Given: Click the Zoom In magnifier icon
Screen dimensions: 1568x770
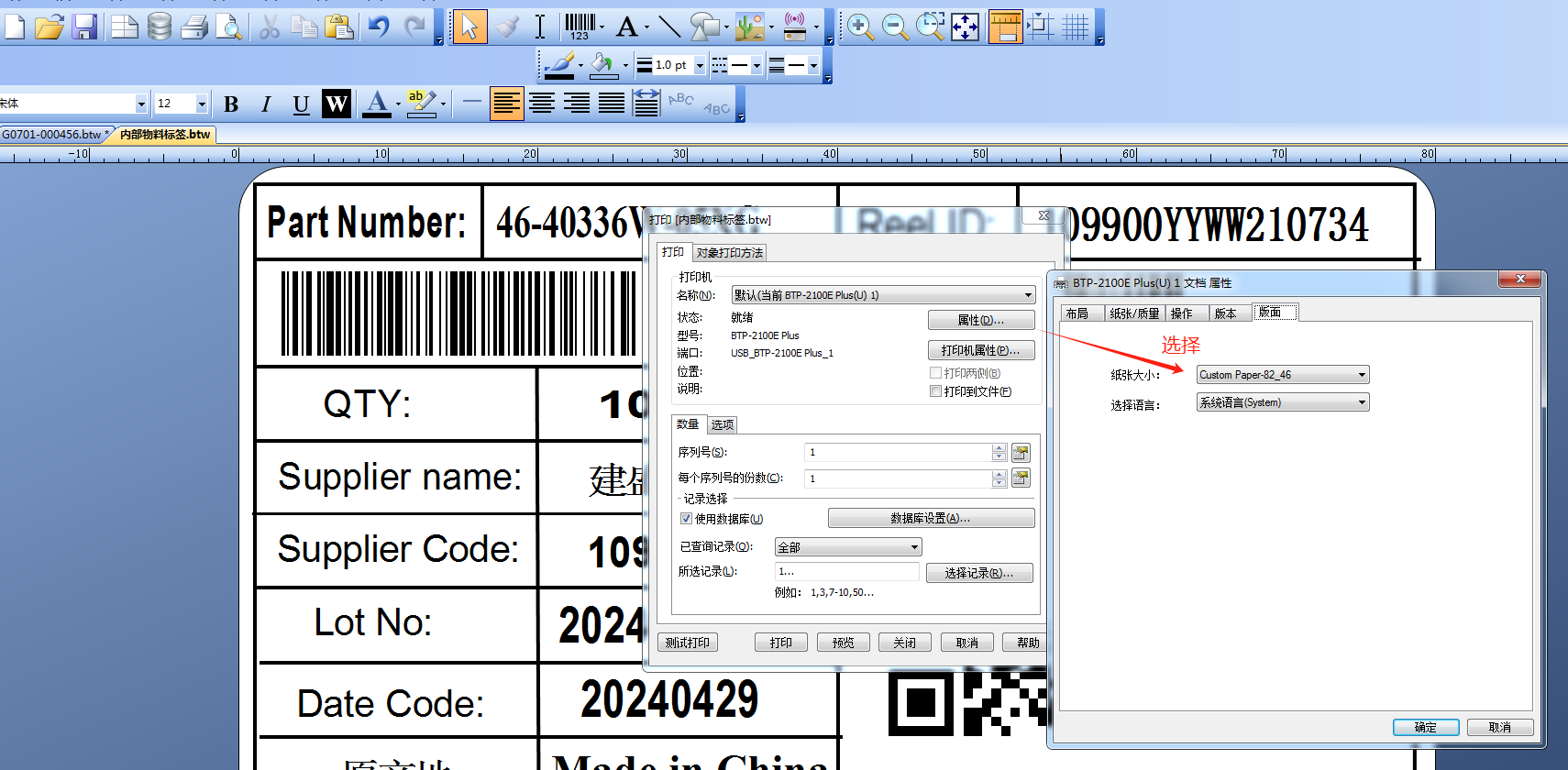Looking at the screenshot, I should click(859, 27).
